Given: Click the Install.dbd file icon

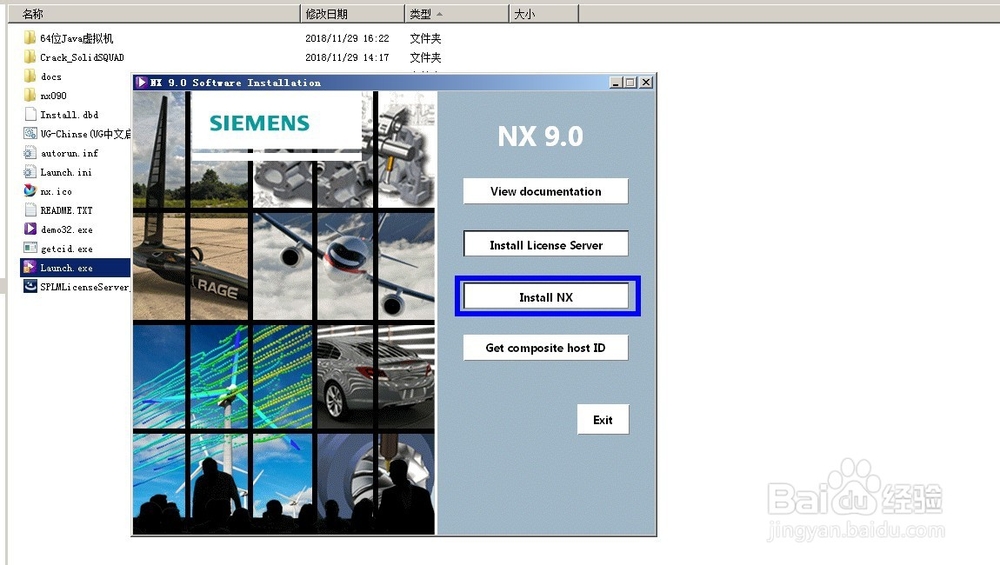Looking at the screenshot, I should pyautogui.click(x=30, y=115).
